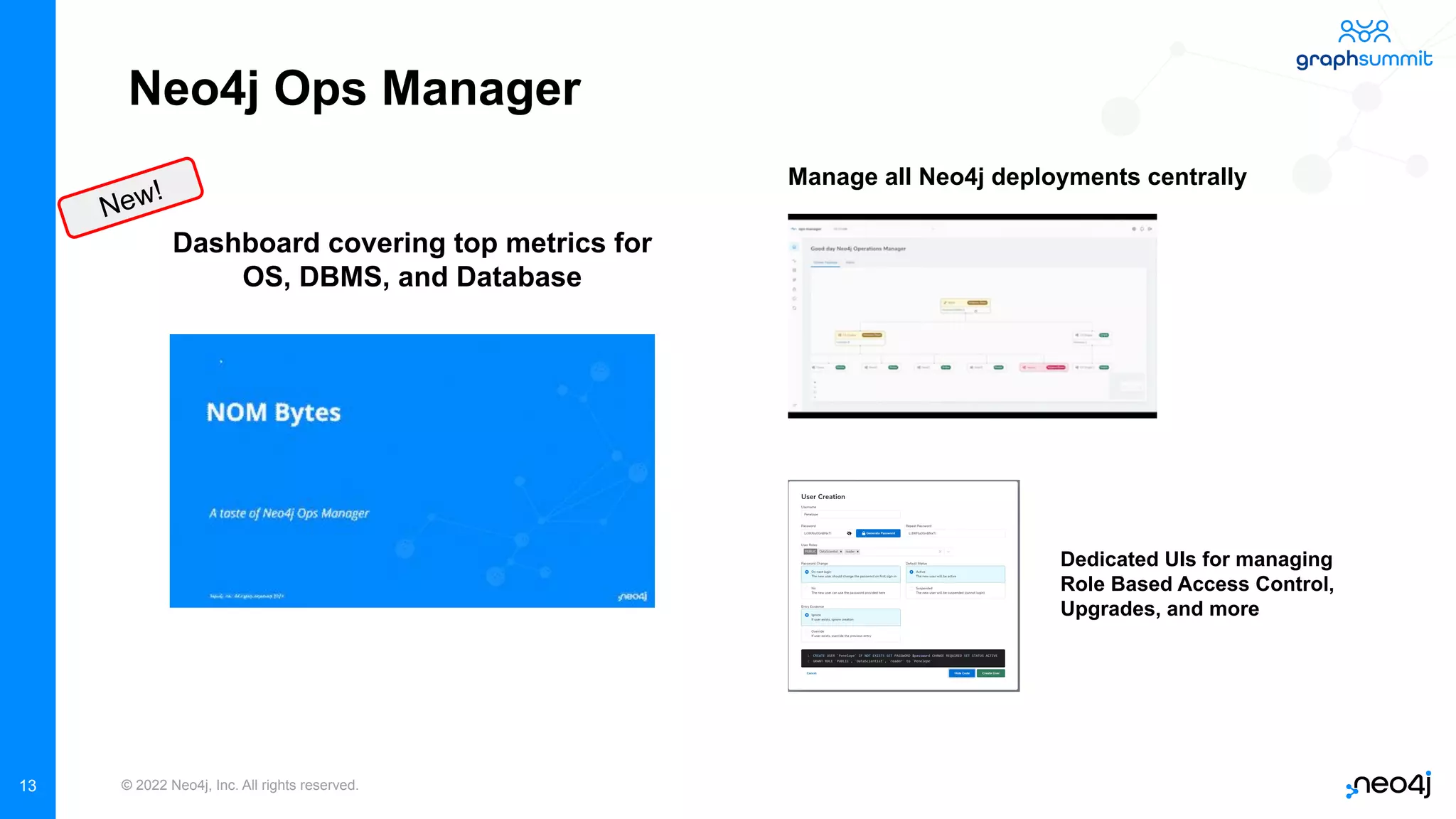The image size is (1456, 819).
Task: Click the 'User Creation' dialog heading
Action: point(823,496)
